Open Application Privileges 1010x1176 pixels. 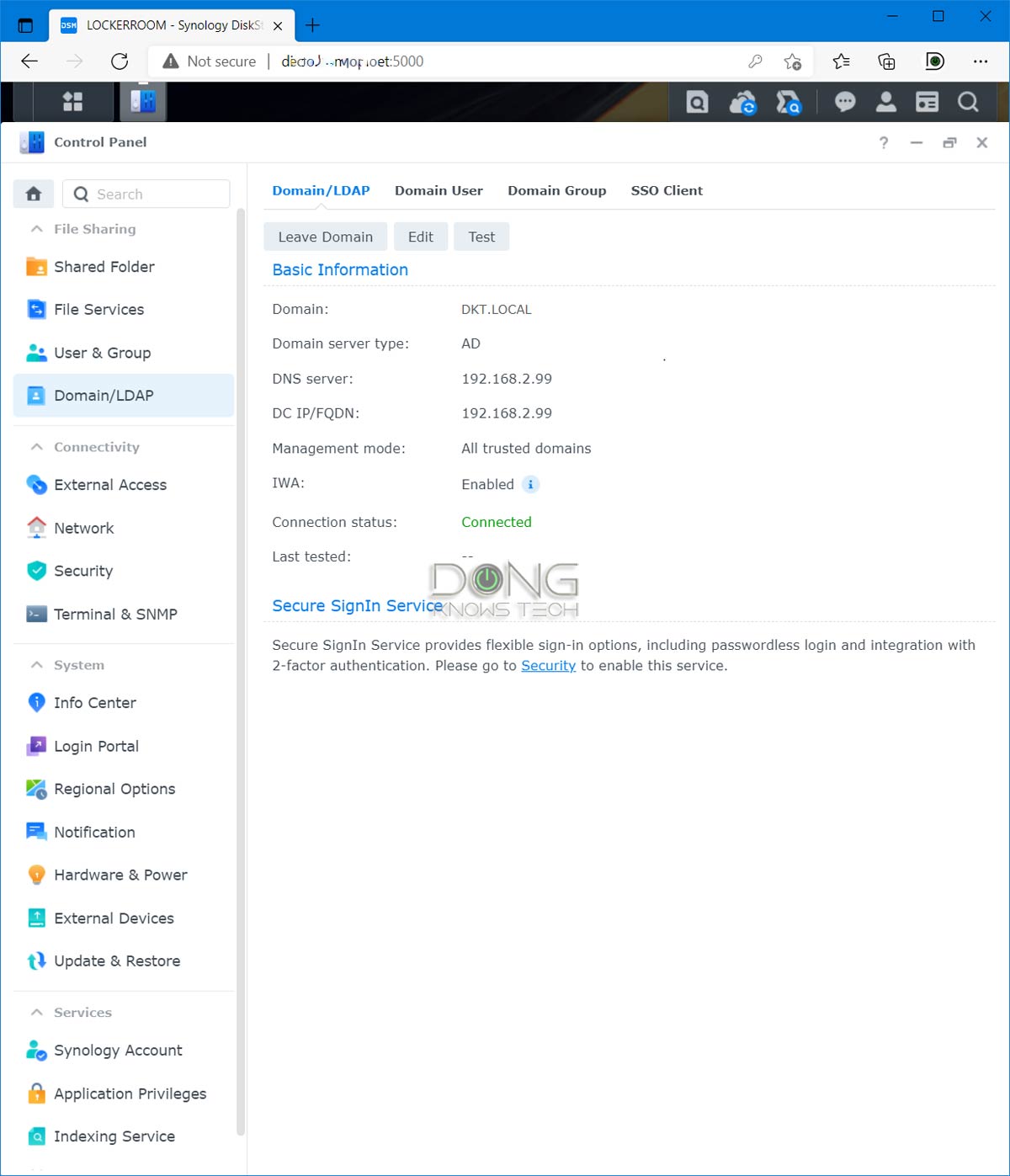pos(124,1094)
